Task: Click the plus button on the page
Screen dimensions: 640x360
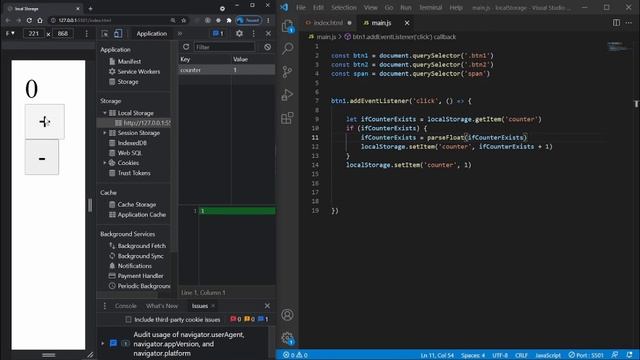Action: click(x=44, y=121)
